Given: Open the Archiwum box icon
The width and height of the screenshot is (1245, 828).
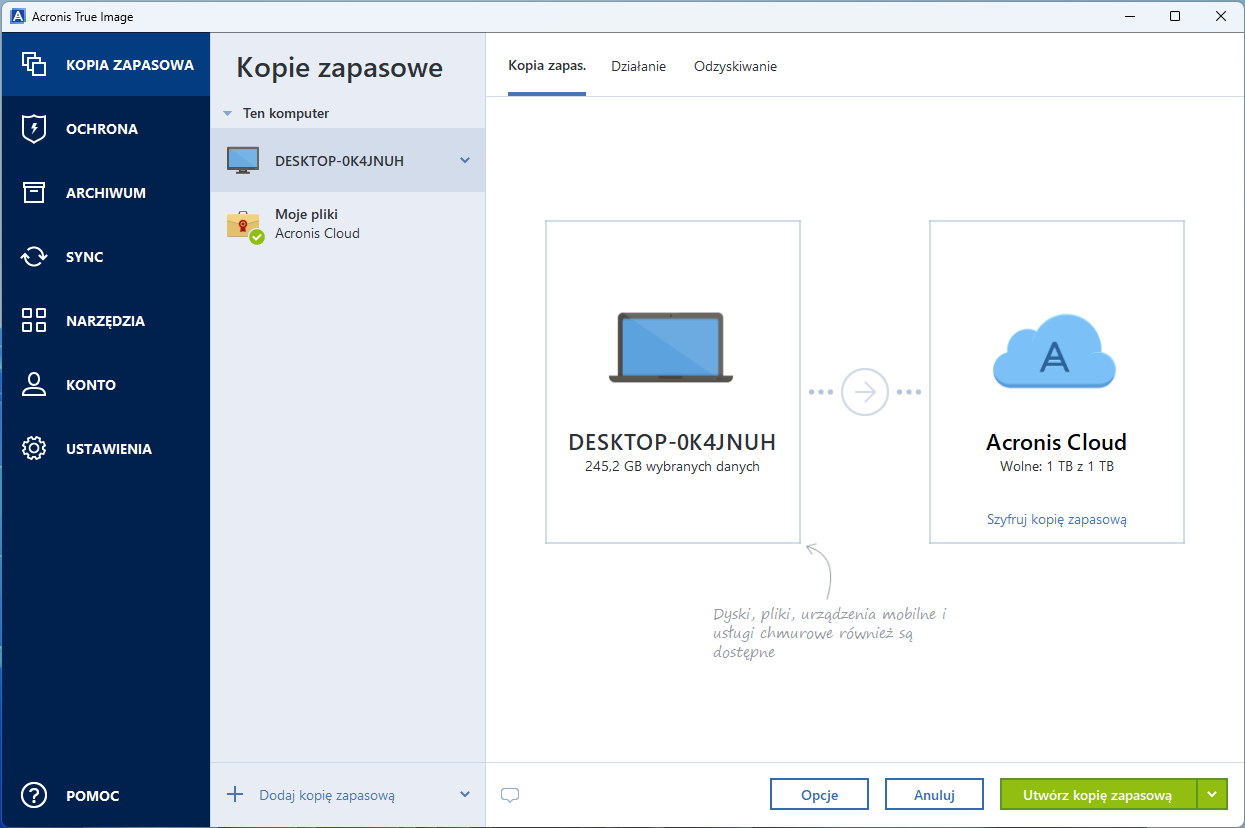Looking at the screenshot, I should click(34, 193).
